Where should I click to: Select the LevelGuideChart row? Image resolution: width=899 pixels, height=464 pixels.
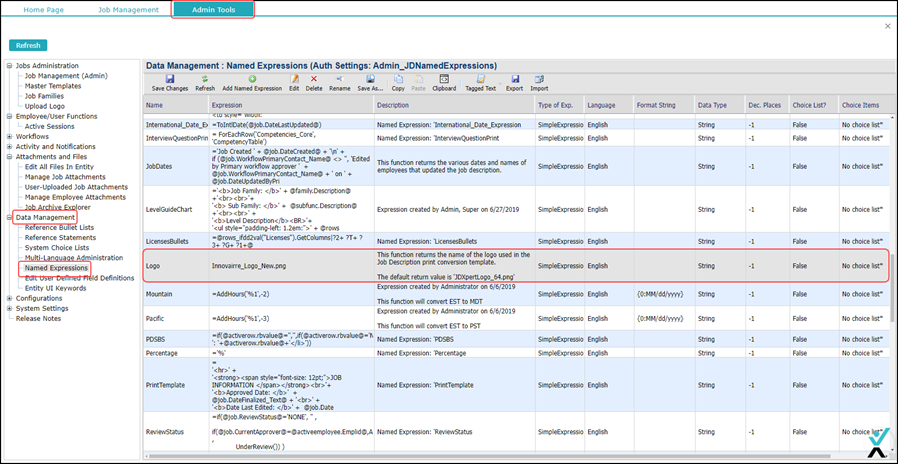[517, 209]
